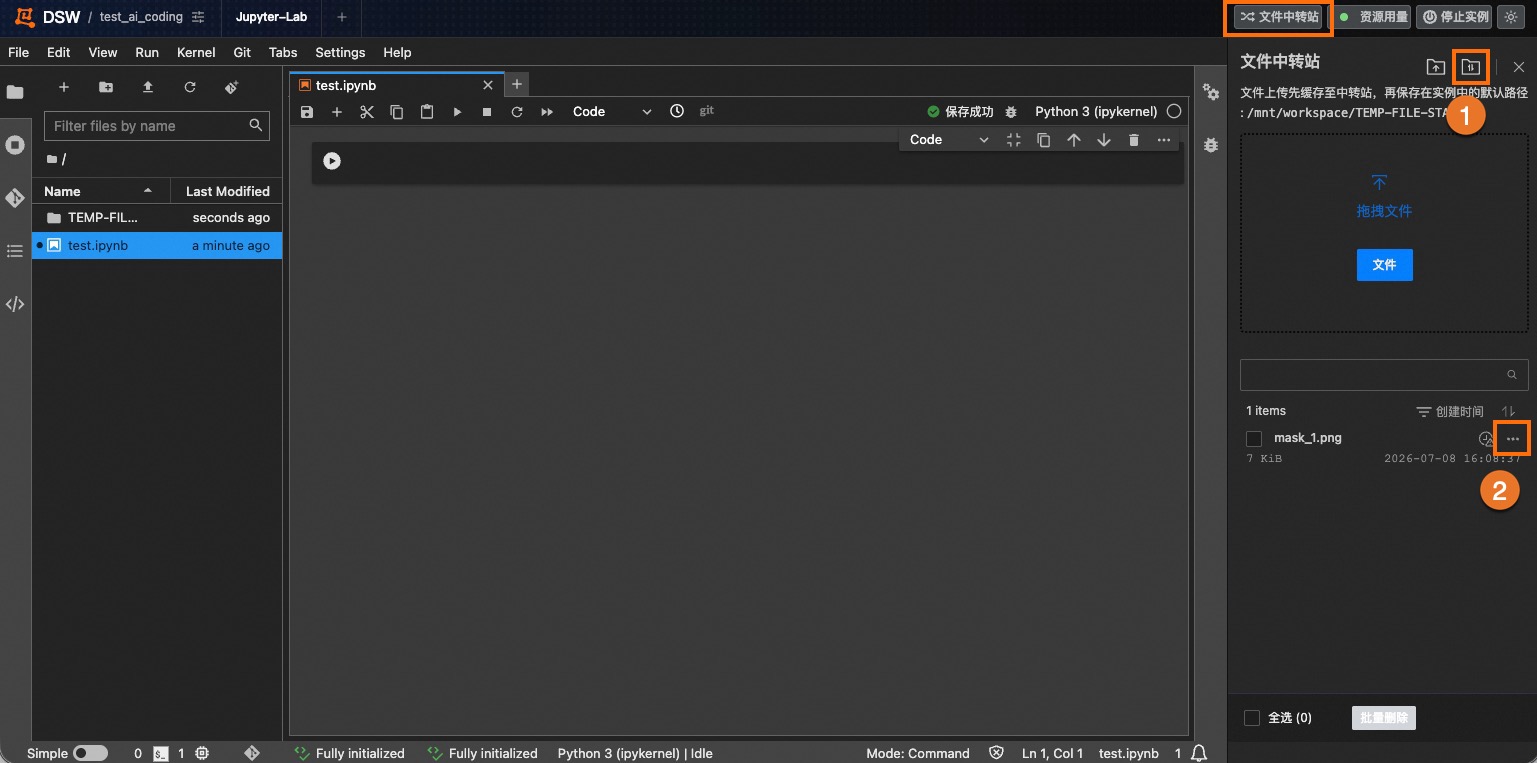Click the new folder icon in the file browser
1537x763 pixels.
[x=106, y=87]
